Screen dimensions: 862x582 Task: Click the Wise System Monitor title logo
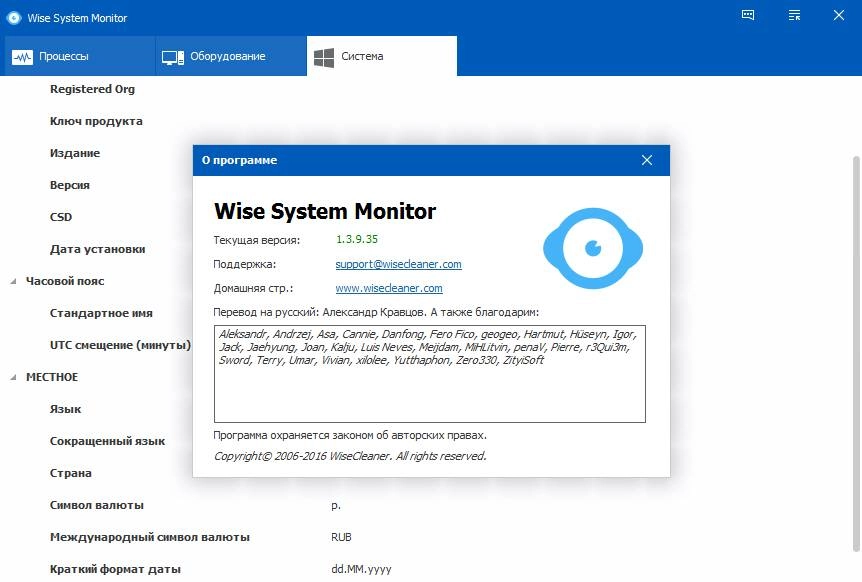tap(13, 18)
